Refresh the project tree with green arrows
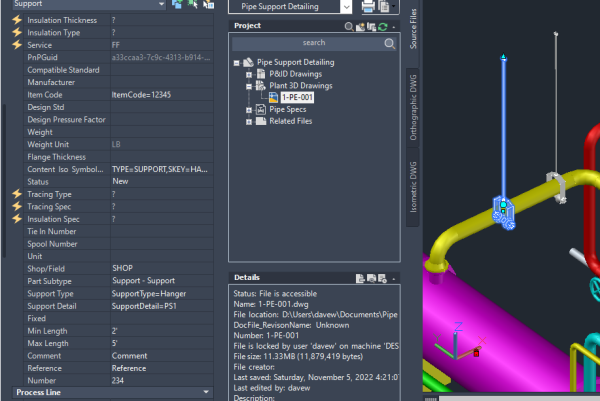Screen dimensions: 600x401 click(x=383, y=26)
